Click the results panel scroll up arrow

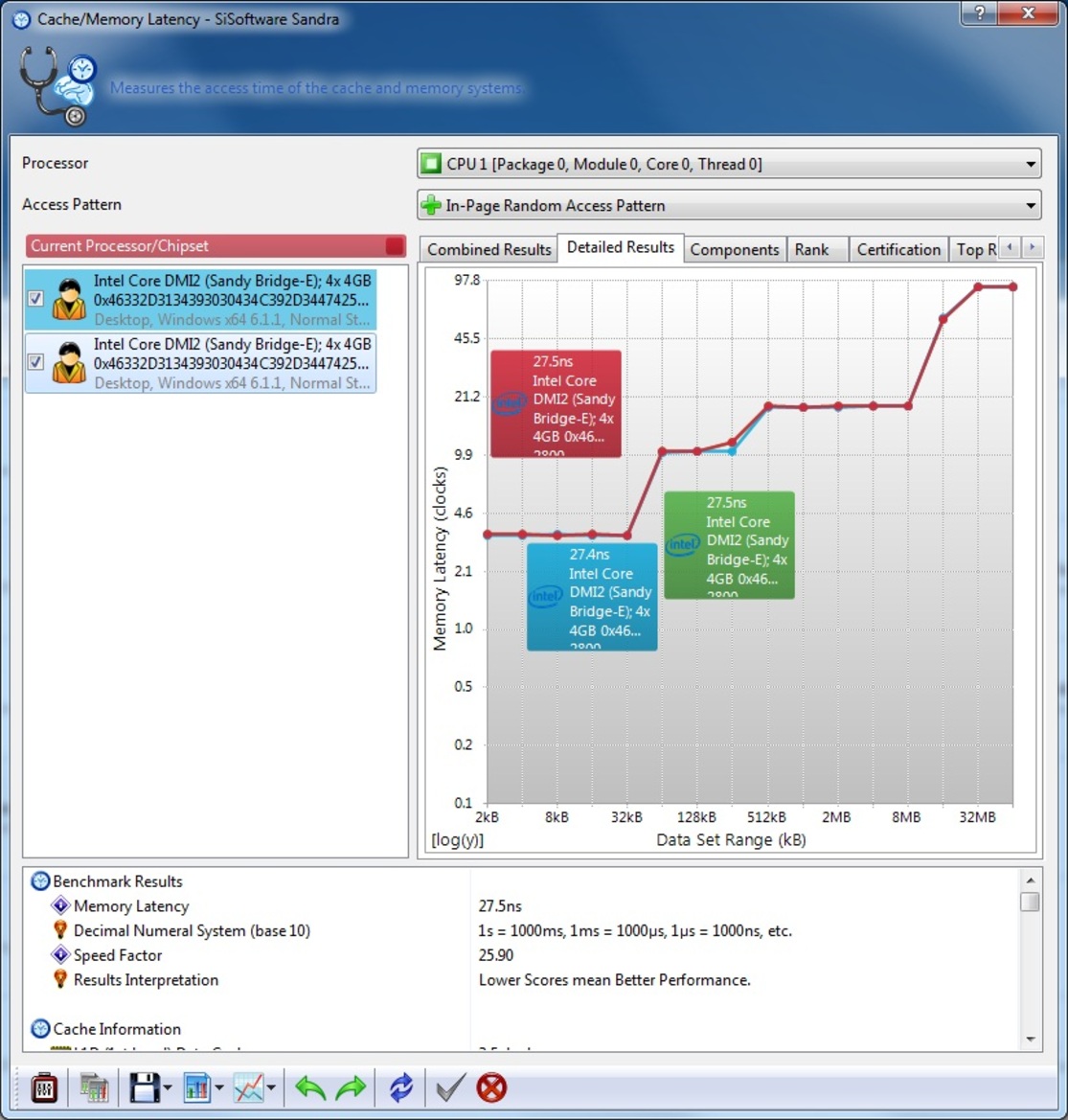pyautogui.click(x=1030, y=880)
